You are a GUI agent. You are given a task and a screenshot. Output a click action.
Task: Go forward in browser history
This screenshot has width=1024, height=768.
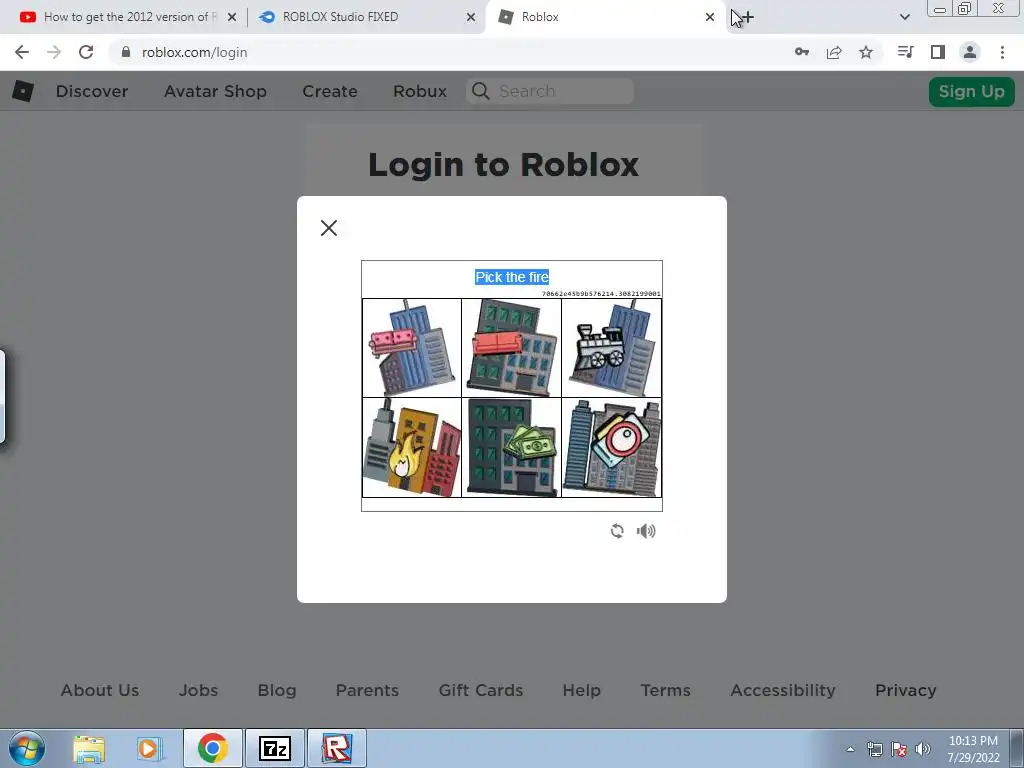(54, 52)
